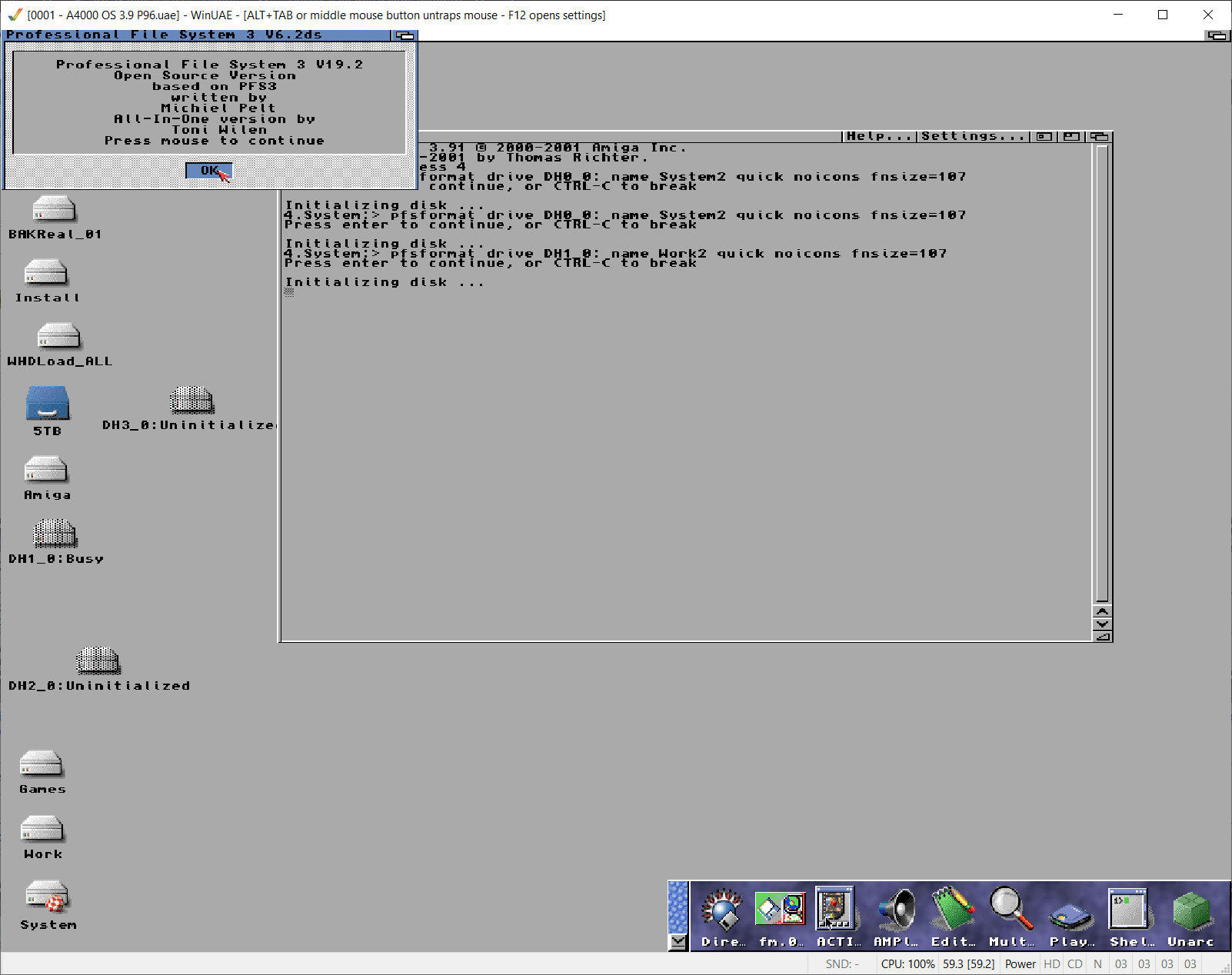
Task: Click the N indicator in status bar
Action: click(x=1097, y=964)
